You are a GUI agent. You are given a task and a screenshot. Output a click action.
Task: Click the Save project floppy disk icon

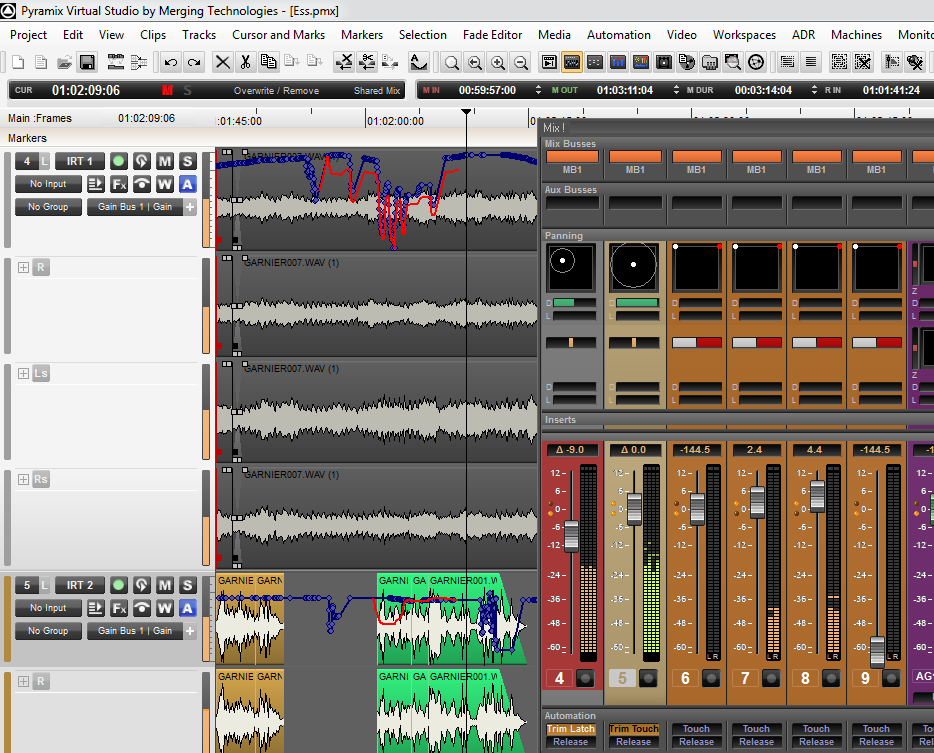[x=87, y=62]
